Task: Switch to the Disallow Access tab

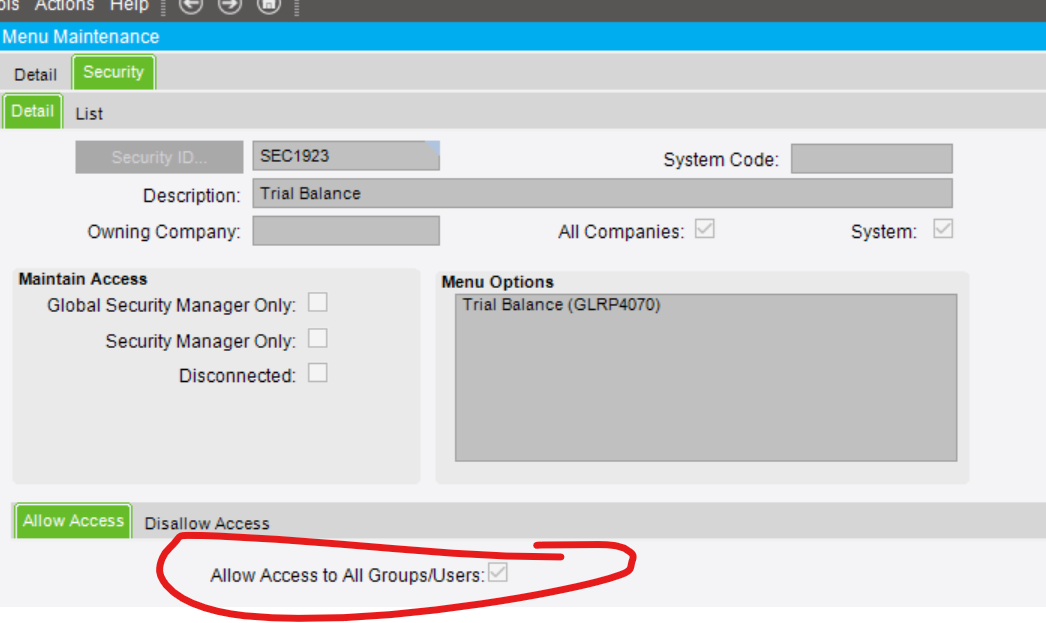Action: coord(207,523)
